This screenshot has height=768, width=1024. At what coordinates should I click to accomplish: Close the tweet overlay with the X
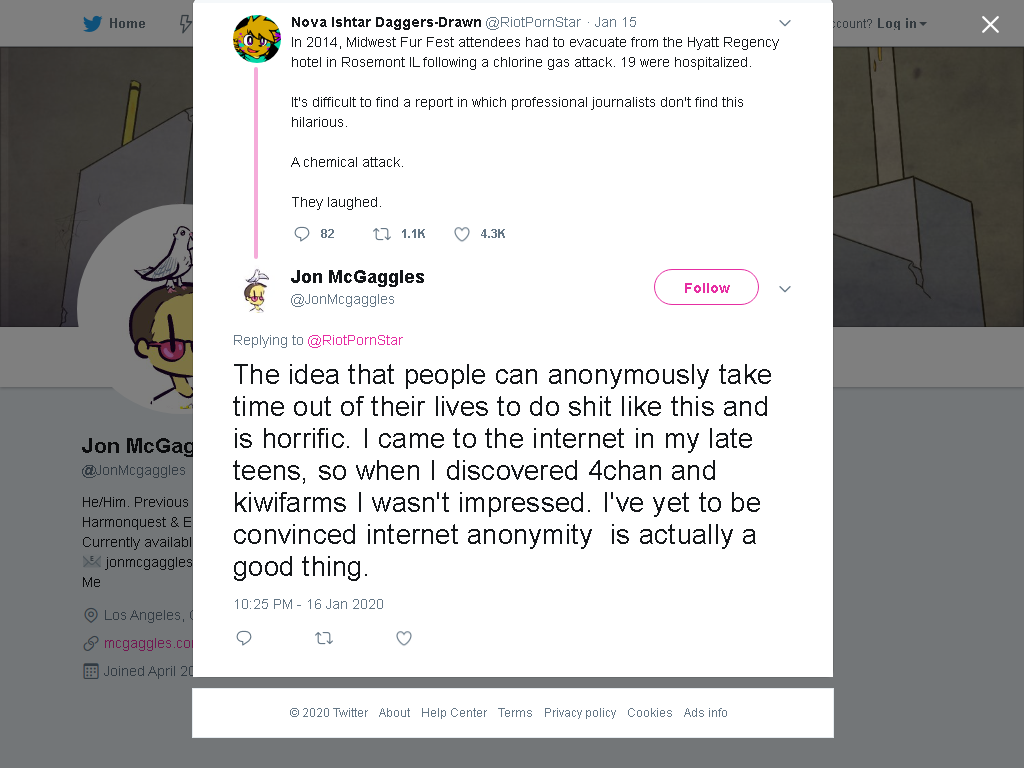(990, 24)
